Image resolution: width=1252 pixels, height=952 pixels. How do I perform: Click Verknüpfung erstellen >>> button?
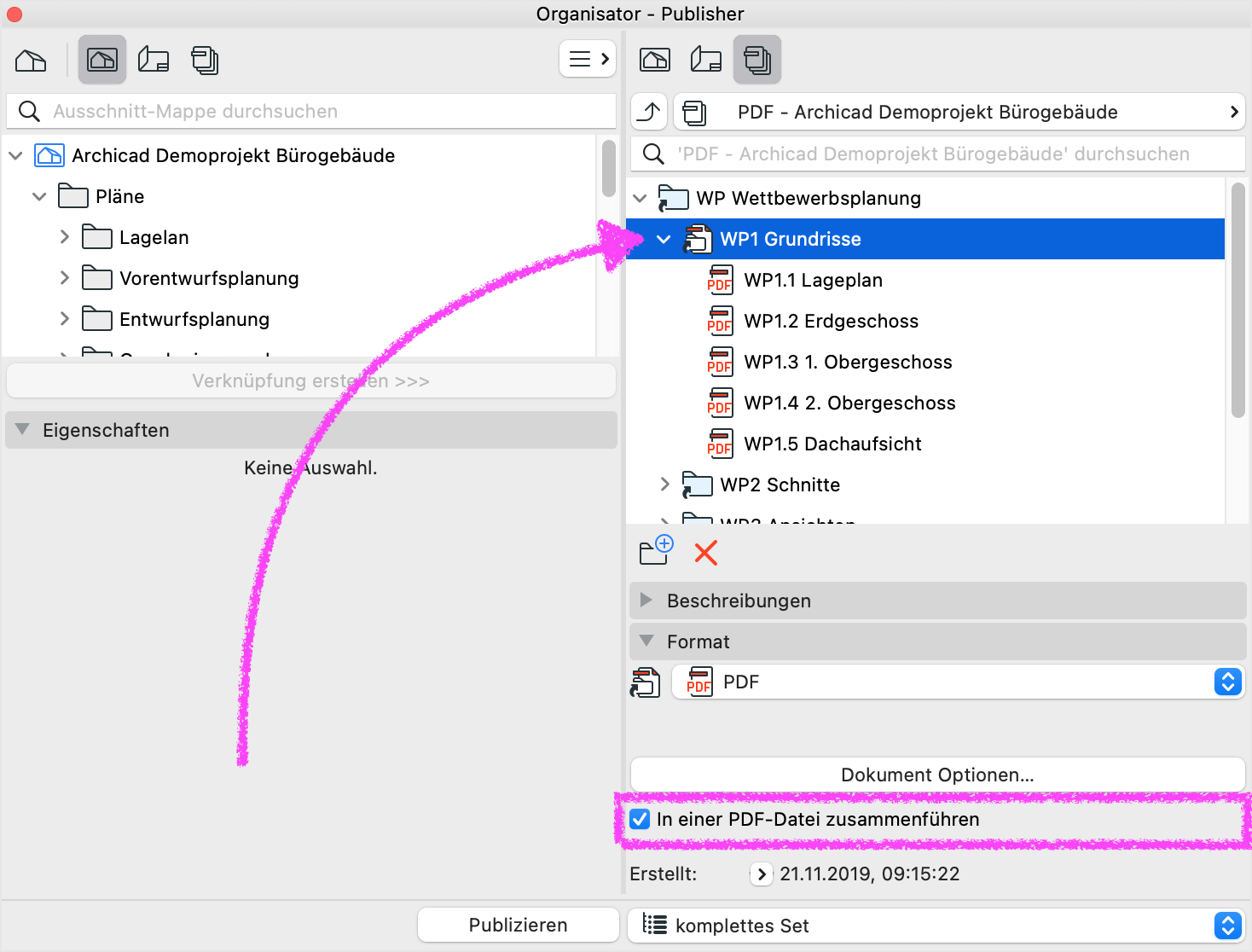point(311,380)
